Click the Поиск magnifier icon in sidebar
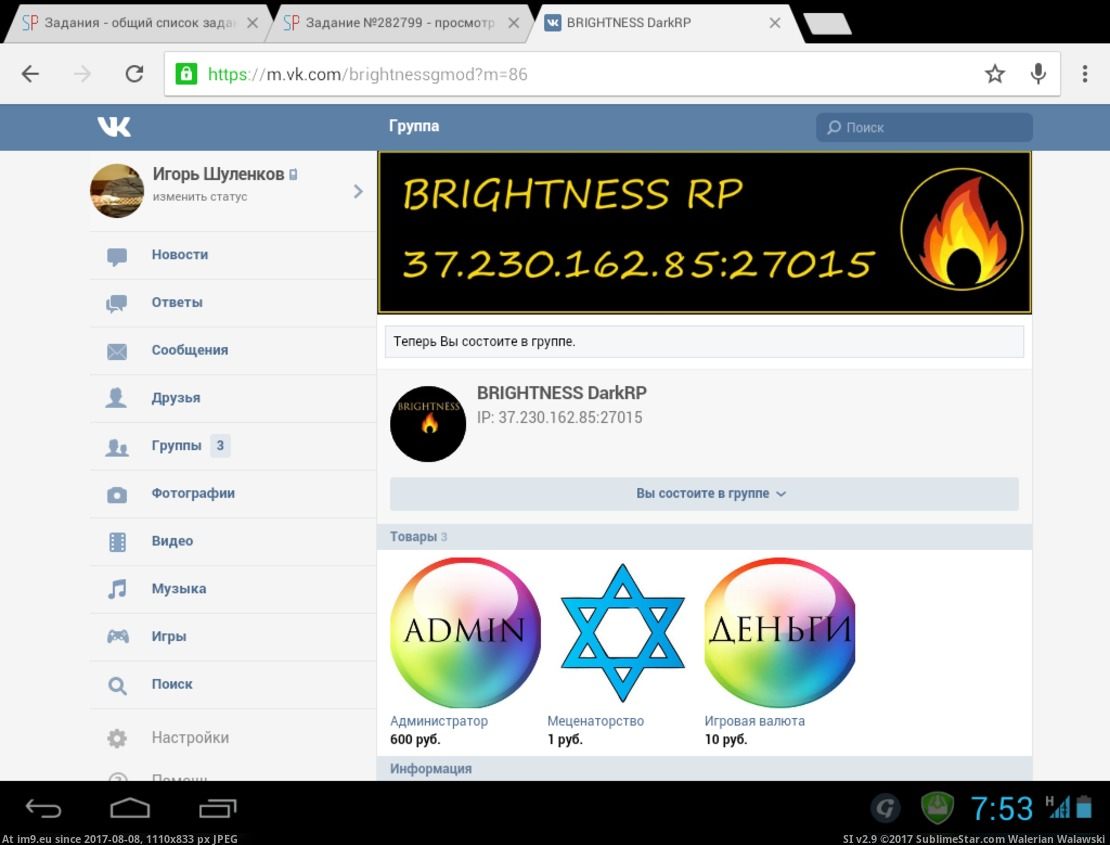Screen dimensions: 1110x845 tap(117, 685)
